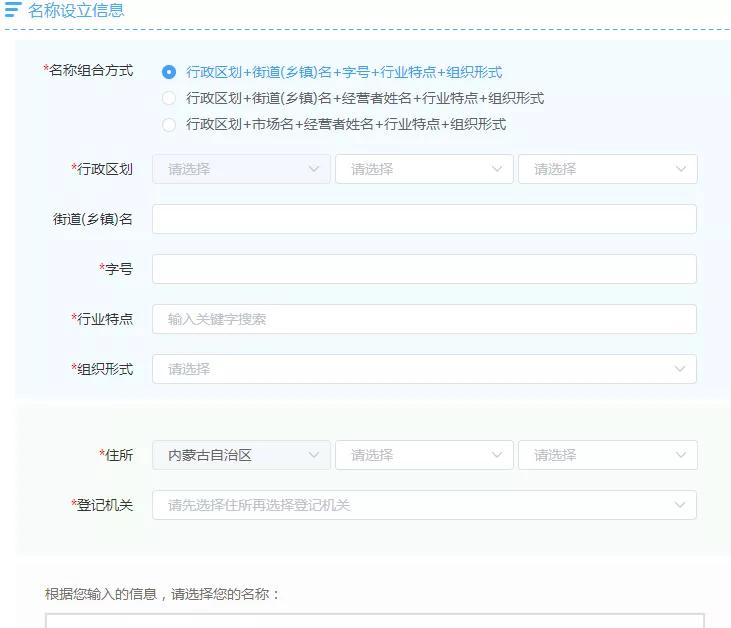The height and width of the screenshot is (628, 731).
Task: Click the 字号 input field
Action: coord(424,269)
